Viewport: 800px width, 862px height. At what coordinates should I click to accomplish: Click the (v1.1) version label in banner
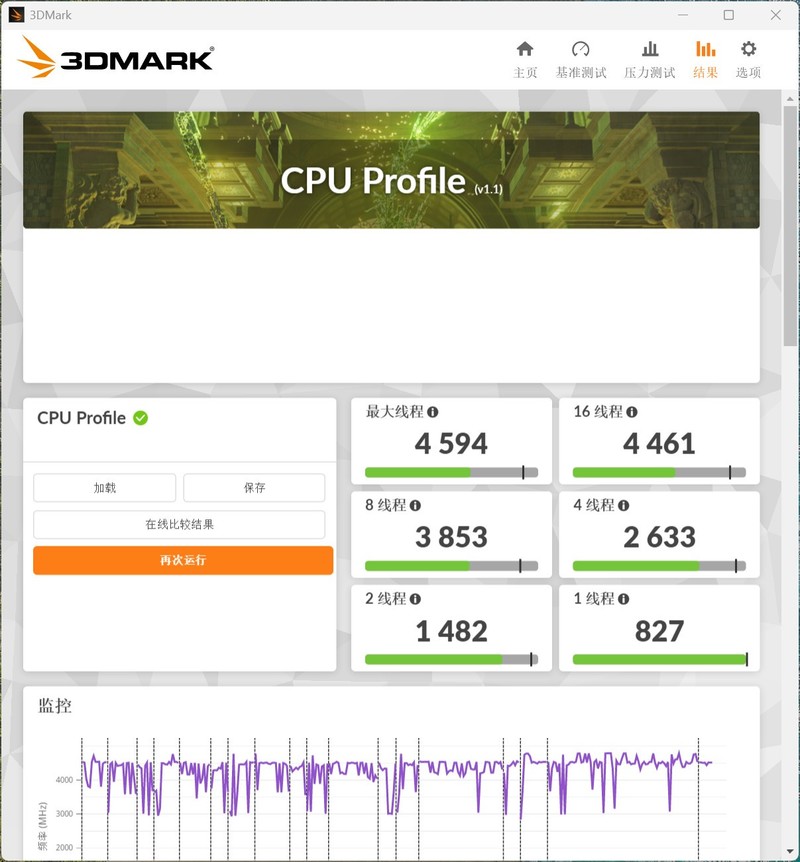(x=488, y=189)
